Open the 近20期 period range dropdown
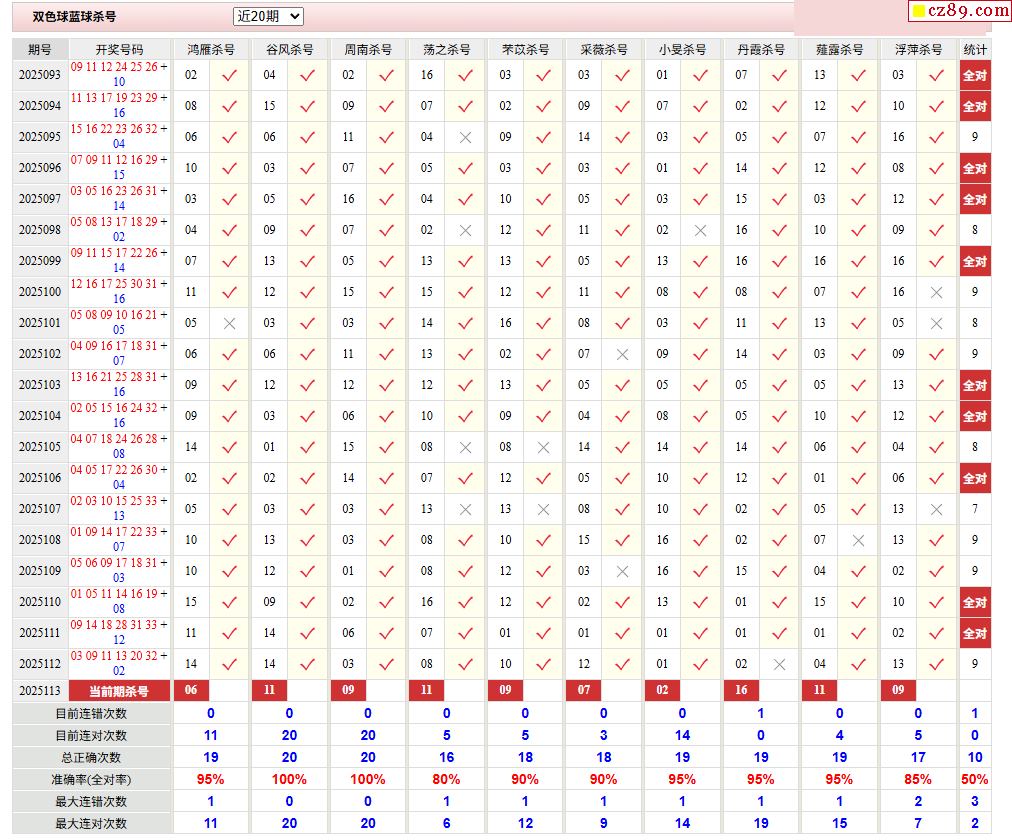The image size is (1012, 840). pyautogui.click(x=268, y=16)
